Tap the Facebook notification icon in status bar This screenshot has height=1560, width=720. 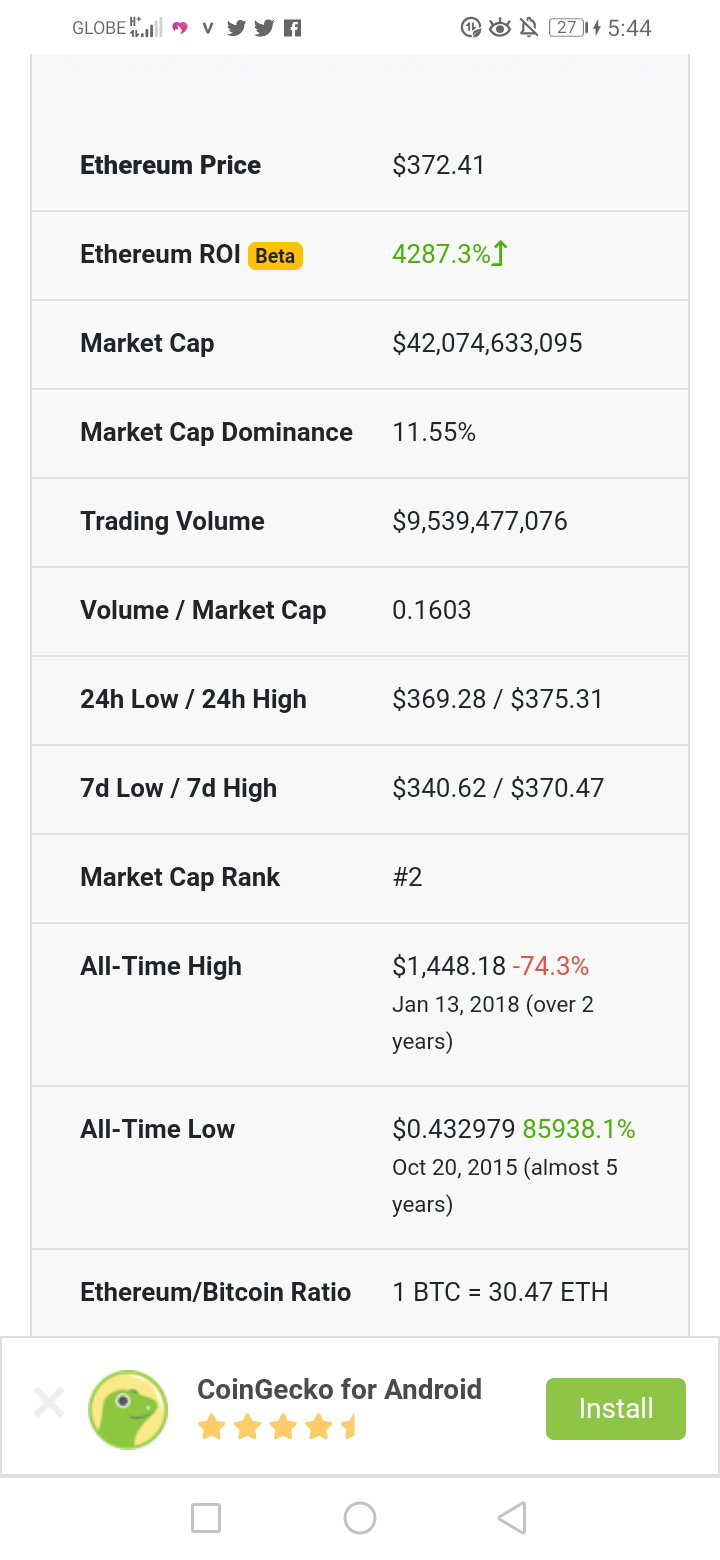pos(292,28)
